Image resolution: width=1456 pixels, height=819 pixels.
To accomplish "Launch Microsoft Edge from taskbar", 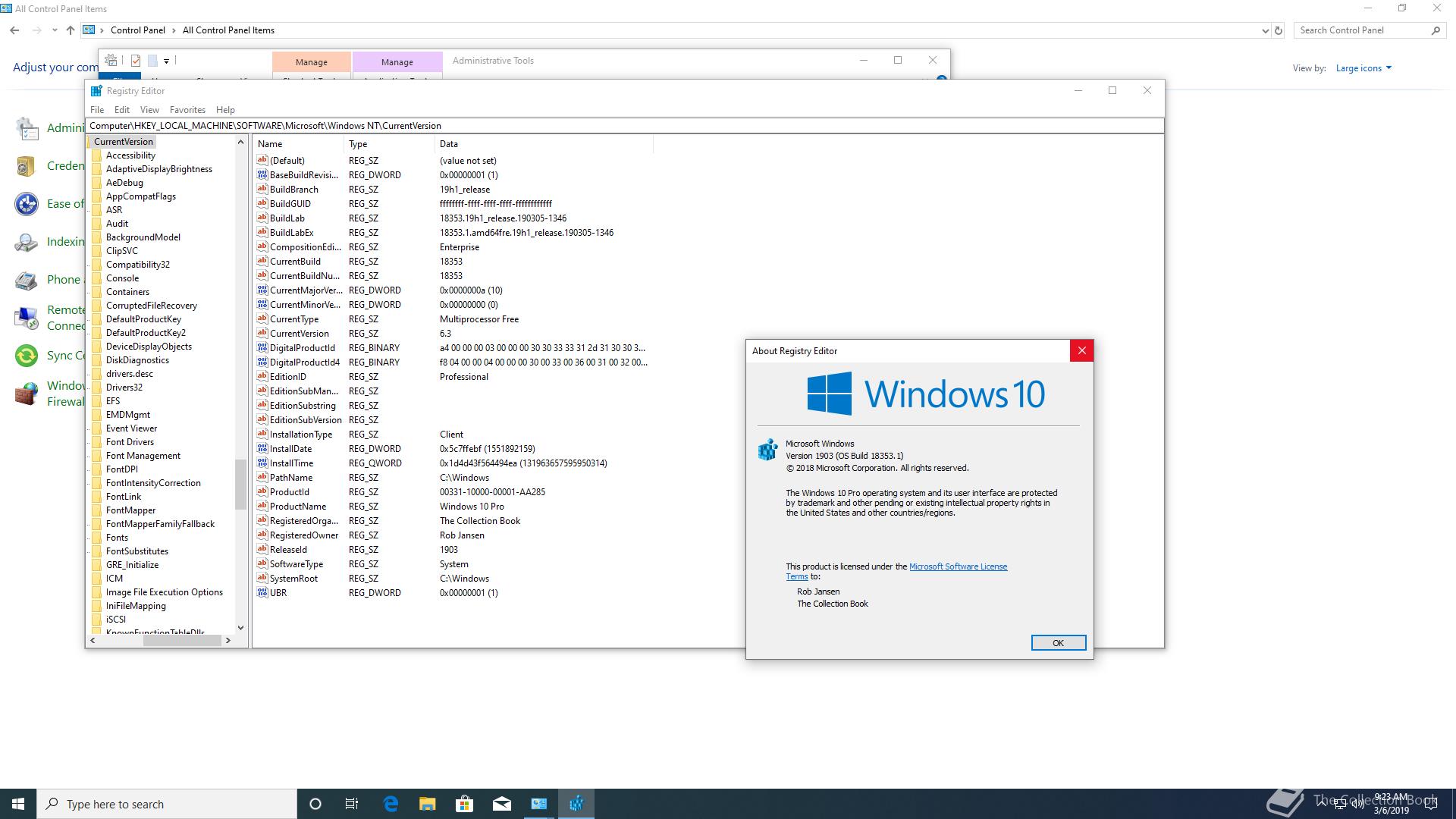I will point(391,804).
